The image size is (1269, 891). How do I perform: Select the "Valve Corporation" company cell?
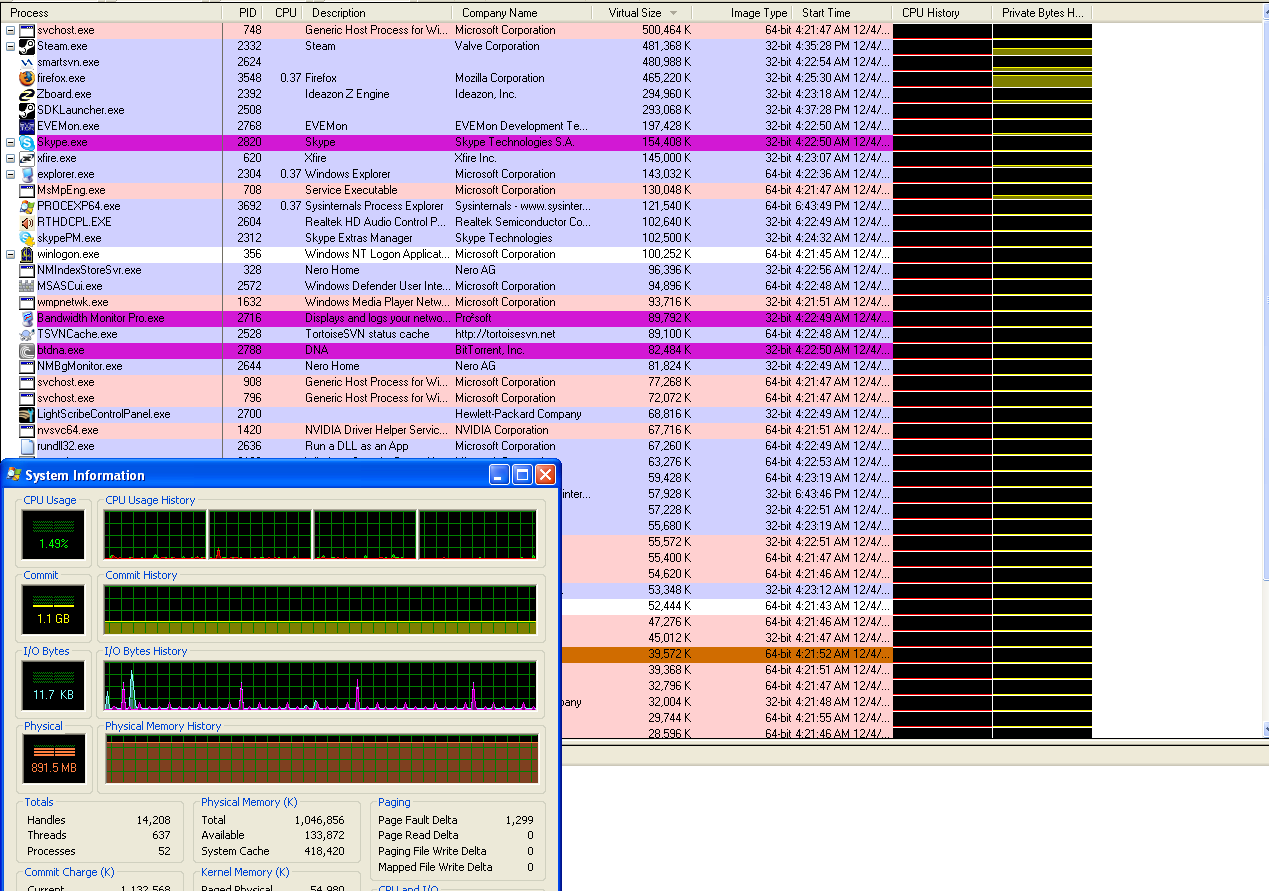pos(497,46)
